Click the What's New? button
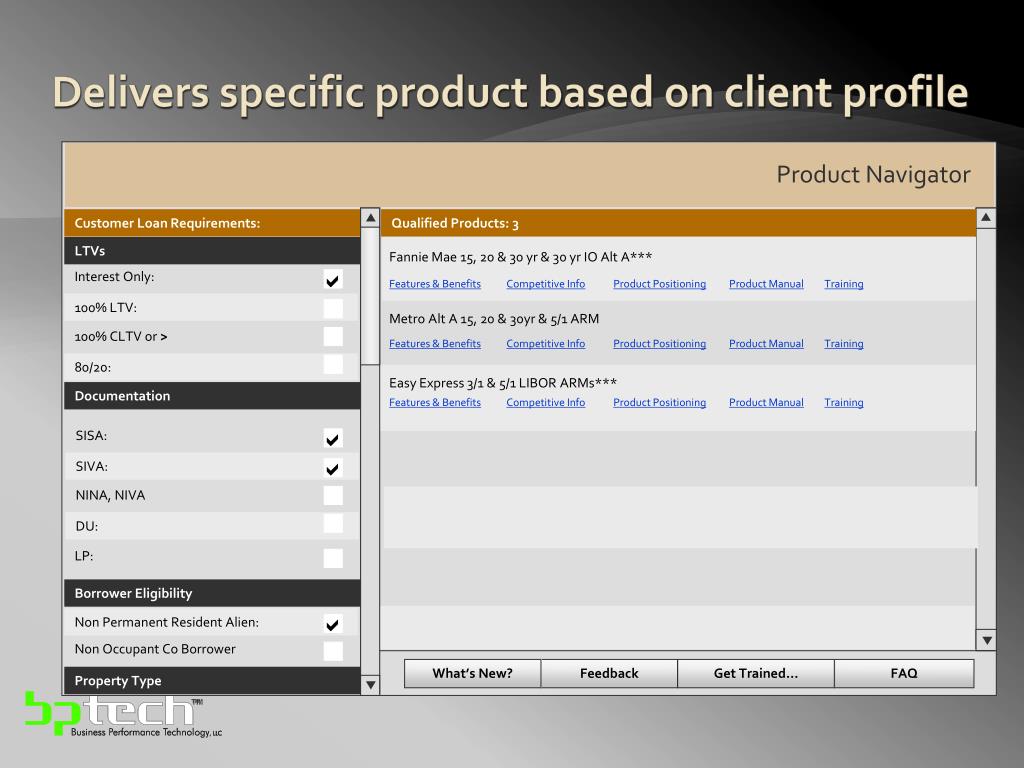This screenshot has height=768, width=1024. pos(472,673)
